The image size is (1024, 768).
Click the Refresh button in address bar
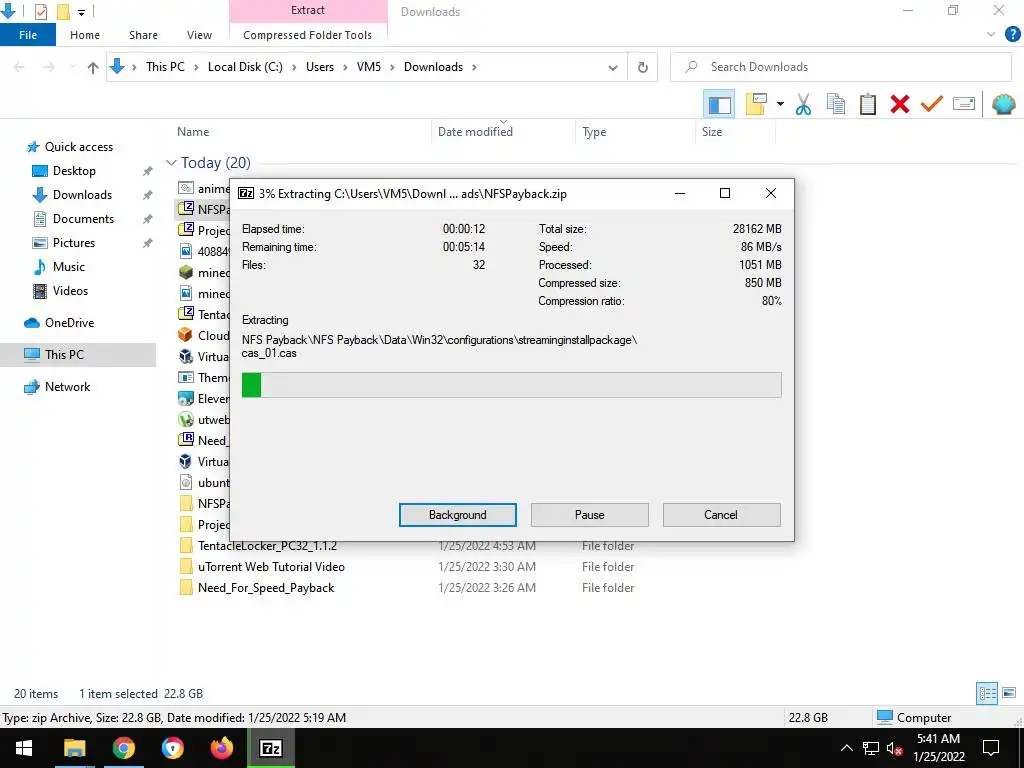point(643,67)
